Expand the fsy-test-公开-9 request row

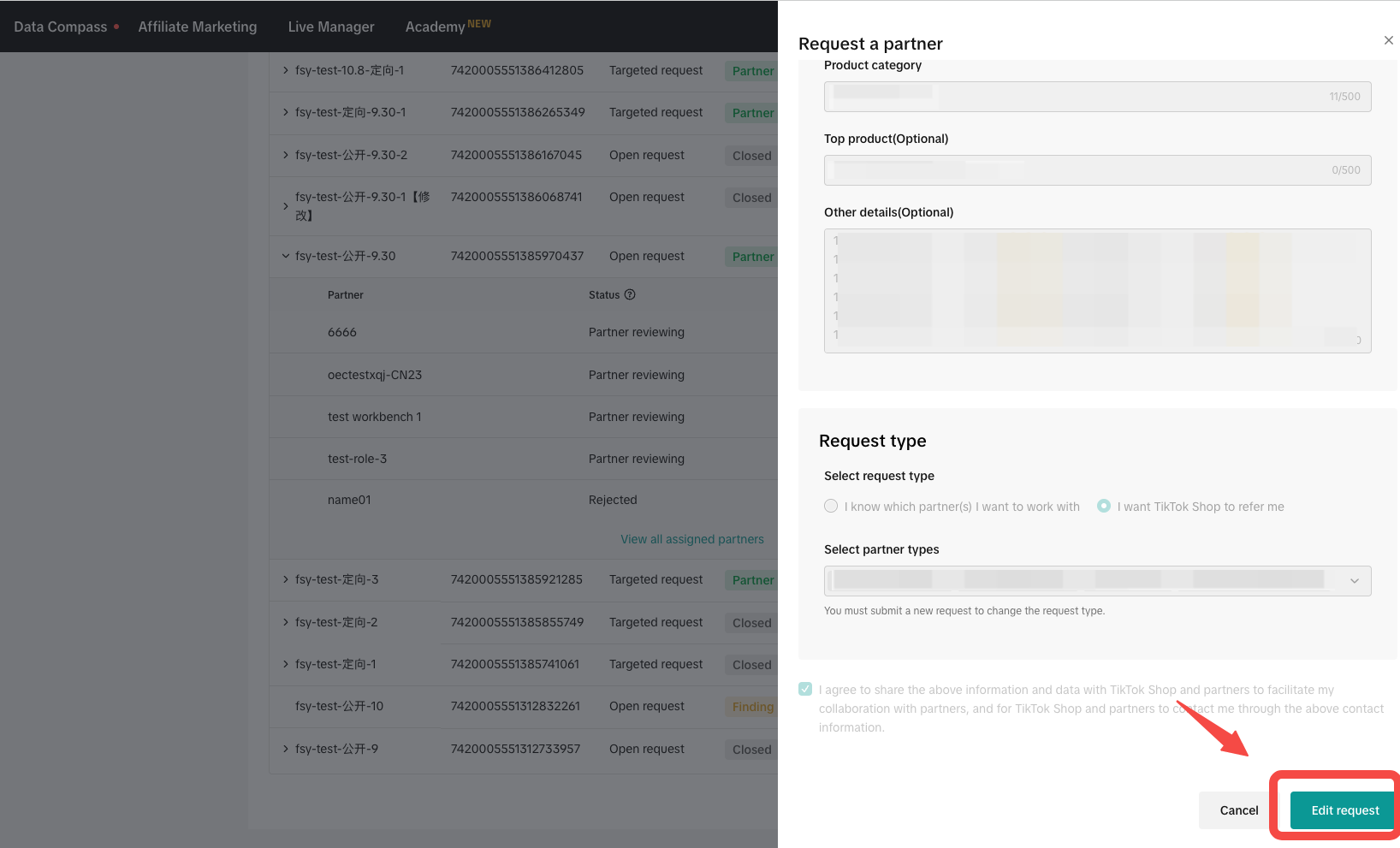(x=286, y=749)
